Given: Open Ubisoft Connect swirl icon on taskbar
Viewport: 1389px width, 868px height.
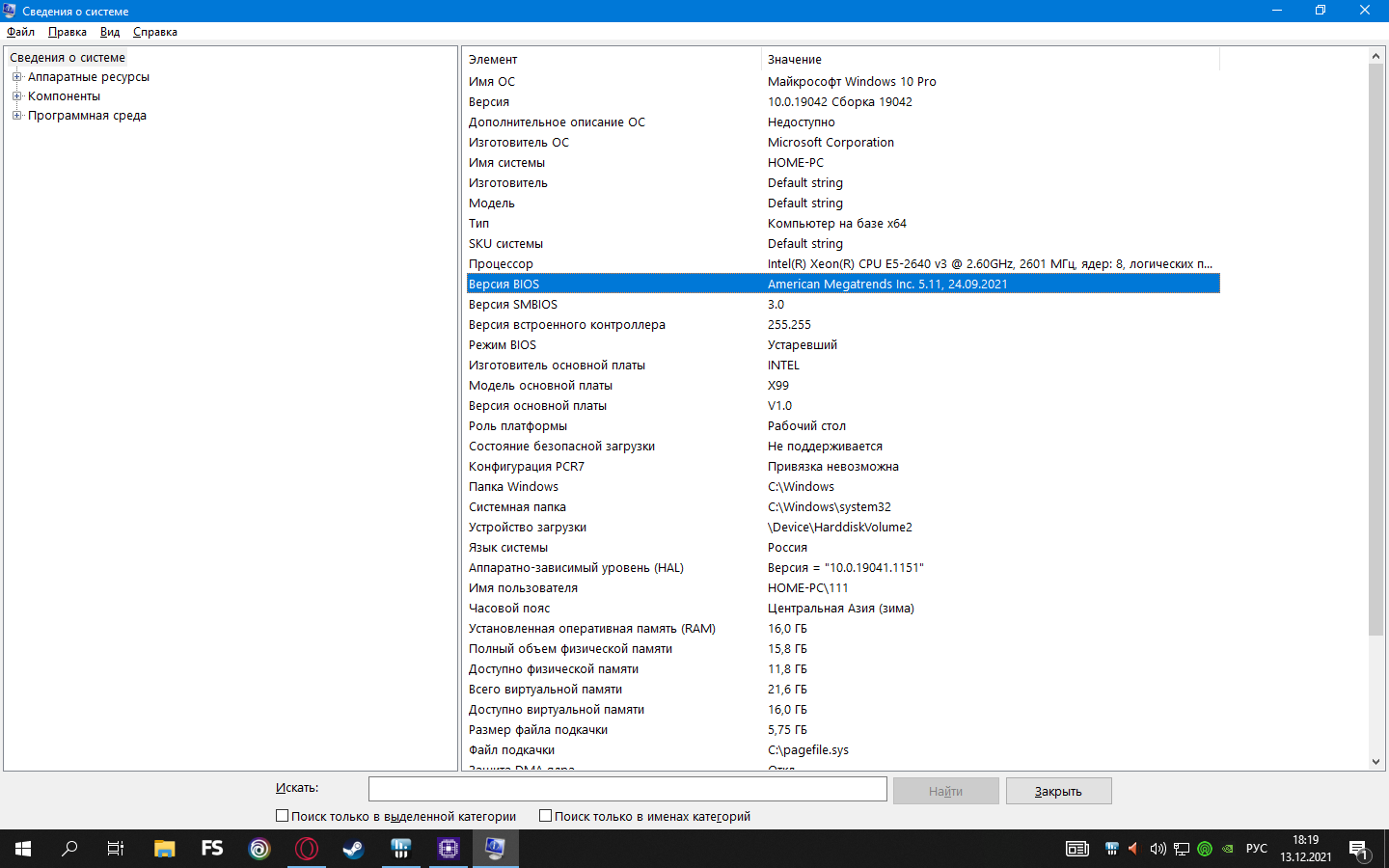Looking at the screenshot, I should (259, 849).
